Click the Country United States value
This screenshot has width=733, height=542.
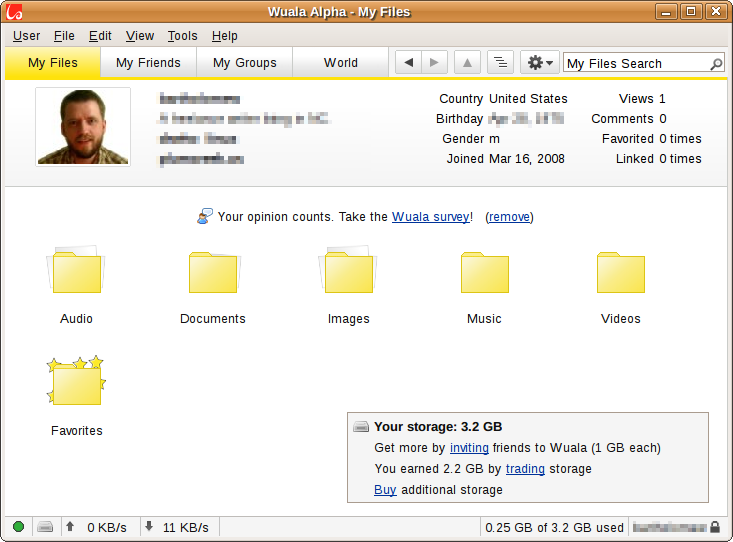528,99
